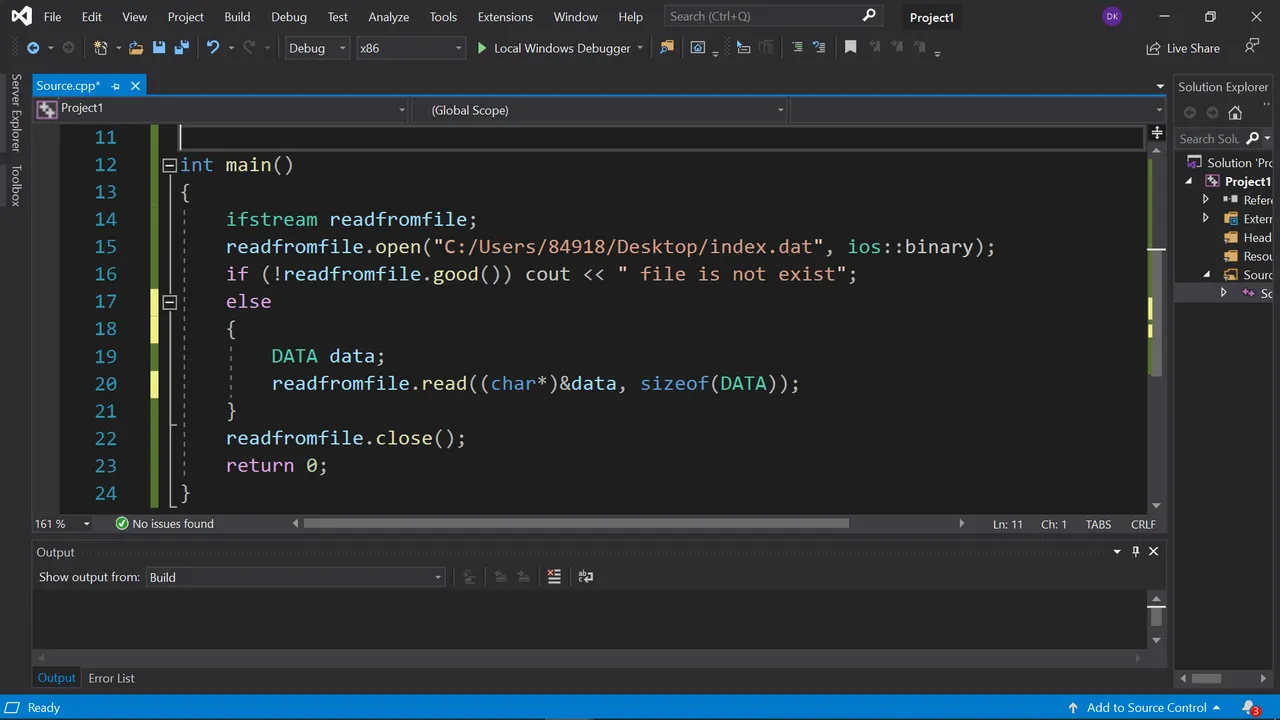This screenshot has height=720, width=1280.
Task: Open the debugger target dropdown arrow
Action: pos(640,48)
